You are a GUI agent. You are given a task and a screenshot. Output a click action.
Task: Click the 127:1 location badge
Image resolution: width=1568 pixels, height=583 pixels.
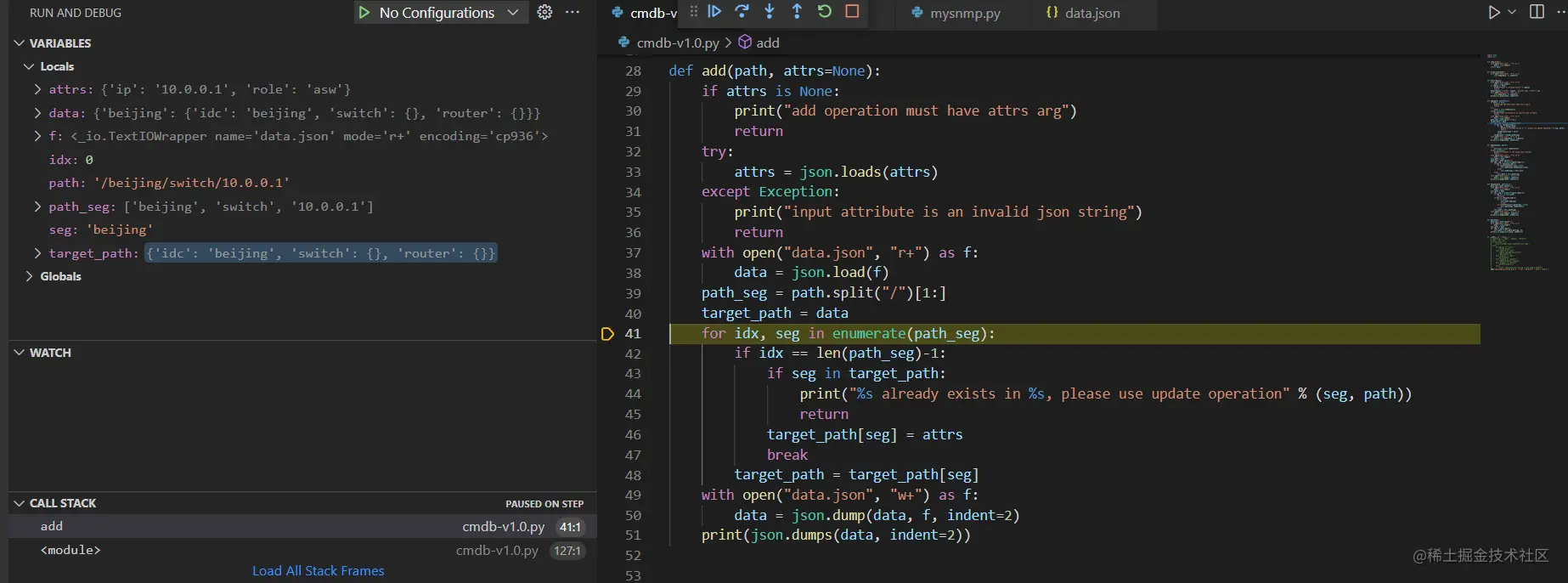coord(567,551)
